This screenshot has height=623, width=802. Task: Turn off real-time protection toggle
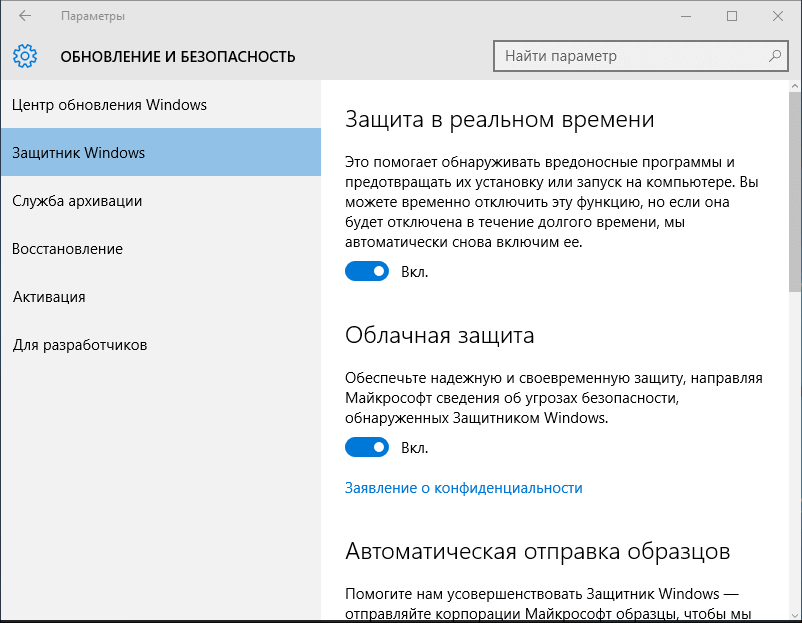pyautogui.click(x=367, y=271)
